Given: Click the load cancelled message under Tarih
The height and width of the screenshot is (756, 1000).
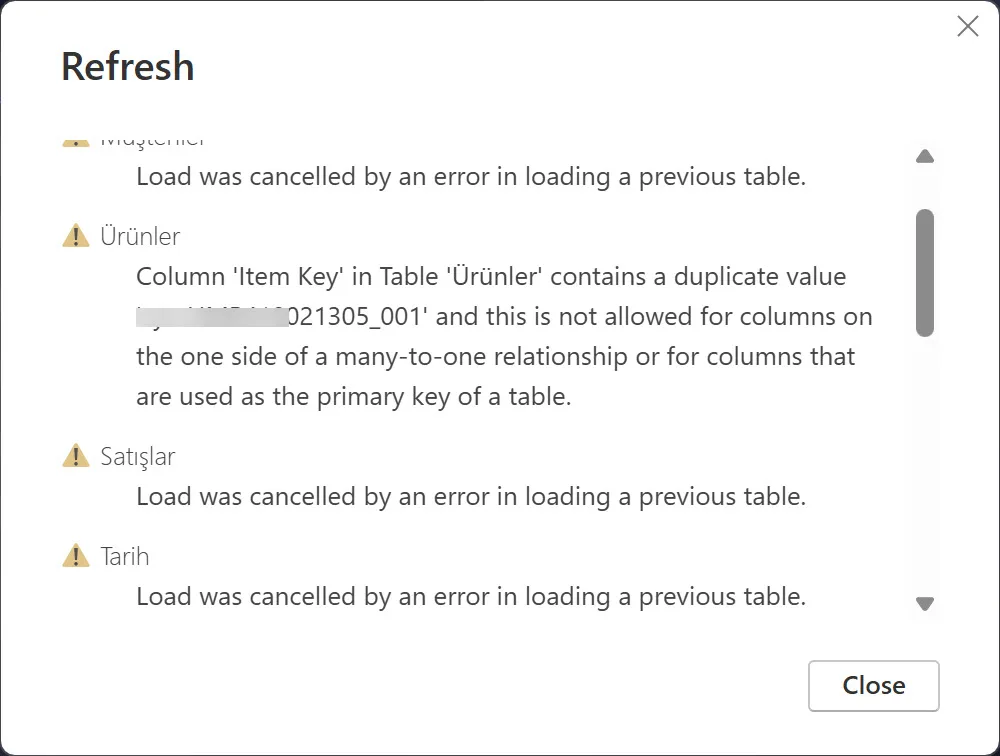Looking at the screenshot, I should pyautogui.click(x=470, y=596).
